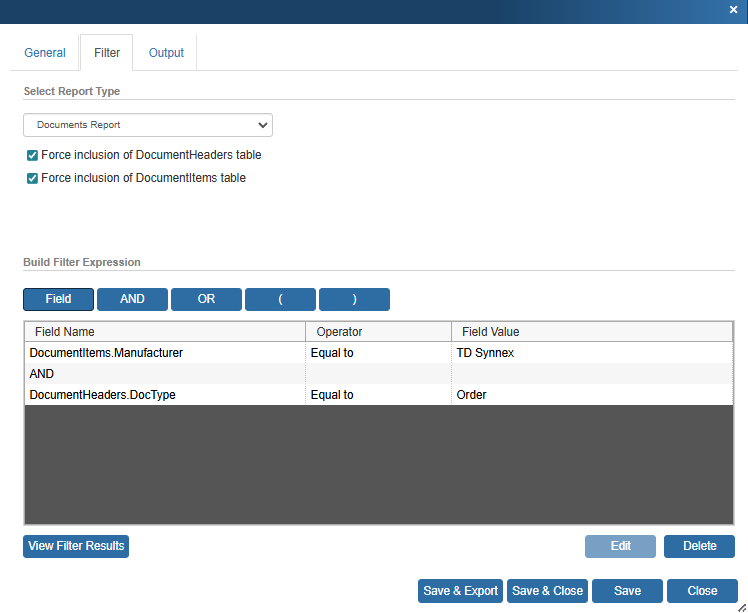748x613 pixels.
Task: Click View Filter Results
Action: [x=76, y=546]
